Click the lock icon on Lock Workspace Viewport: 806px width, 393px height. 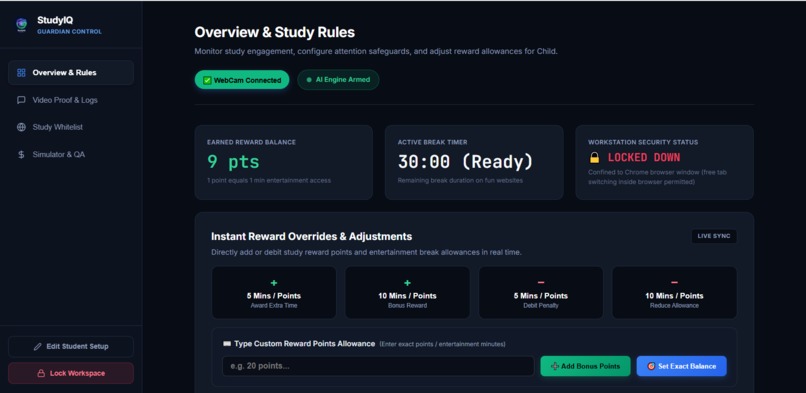pos(41,373)
